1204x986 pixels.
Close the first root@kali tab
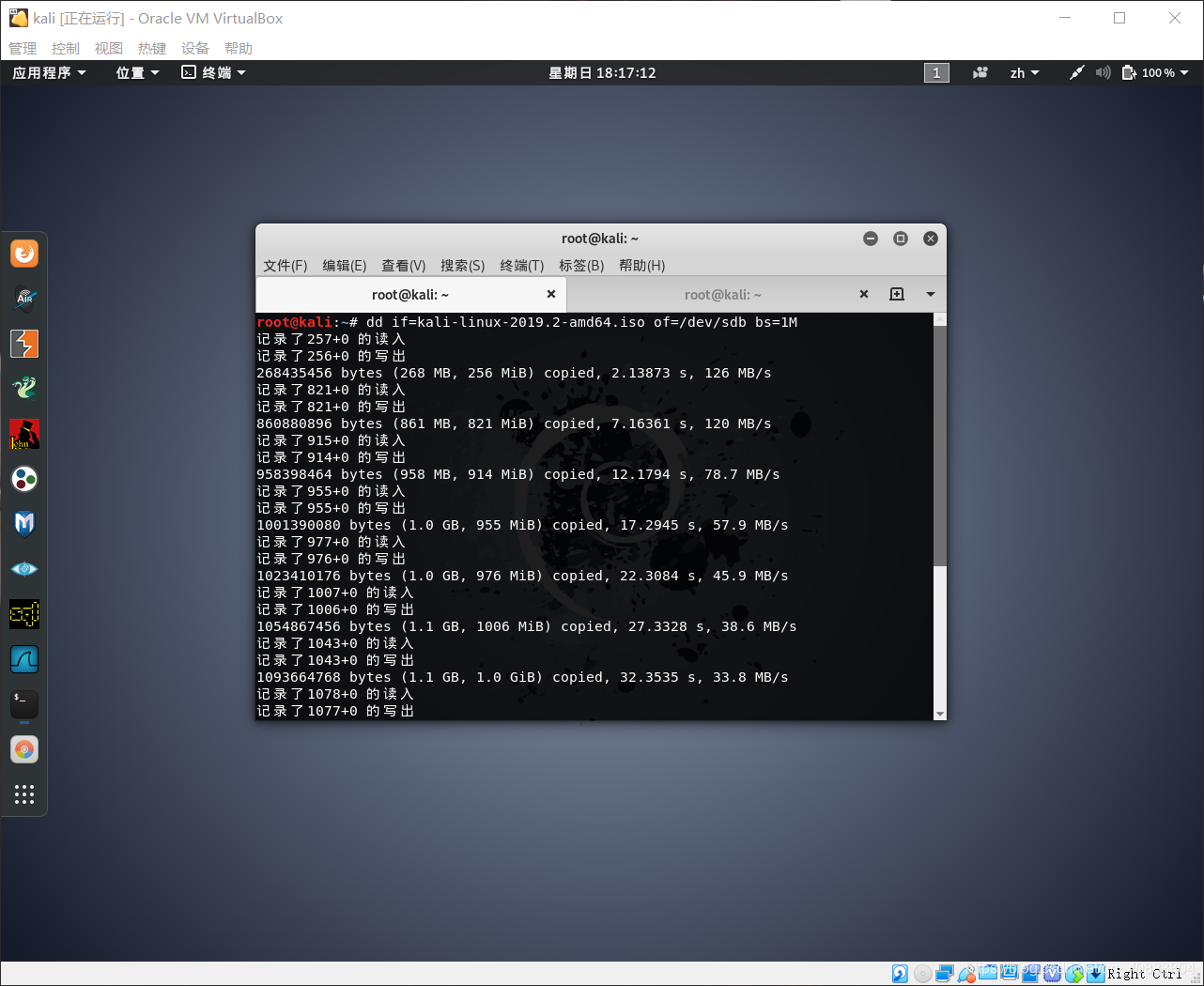[551, 294]
